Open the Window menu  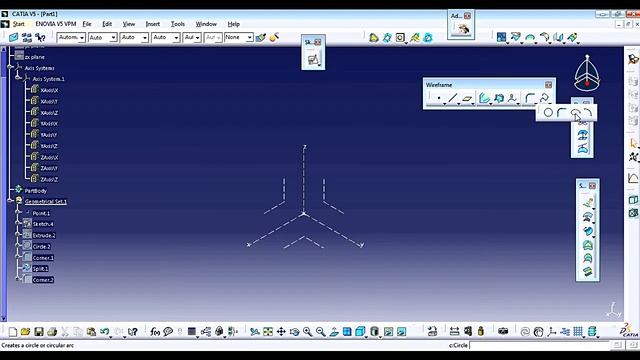pos(206,24)
